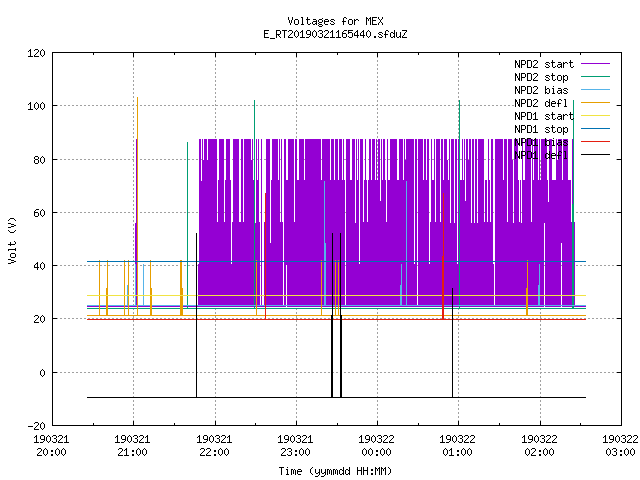Click the y-axis label 'Volt (V)'

13,241
